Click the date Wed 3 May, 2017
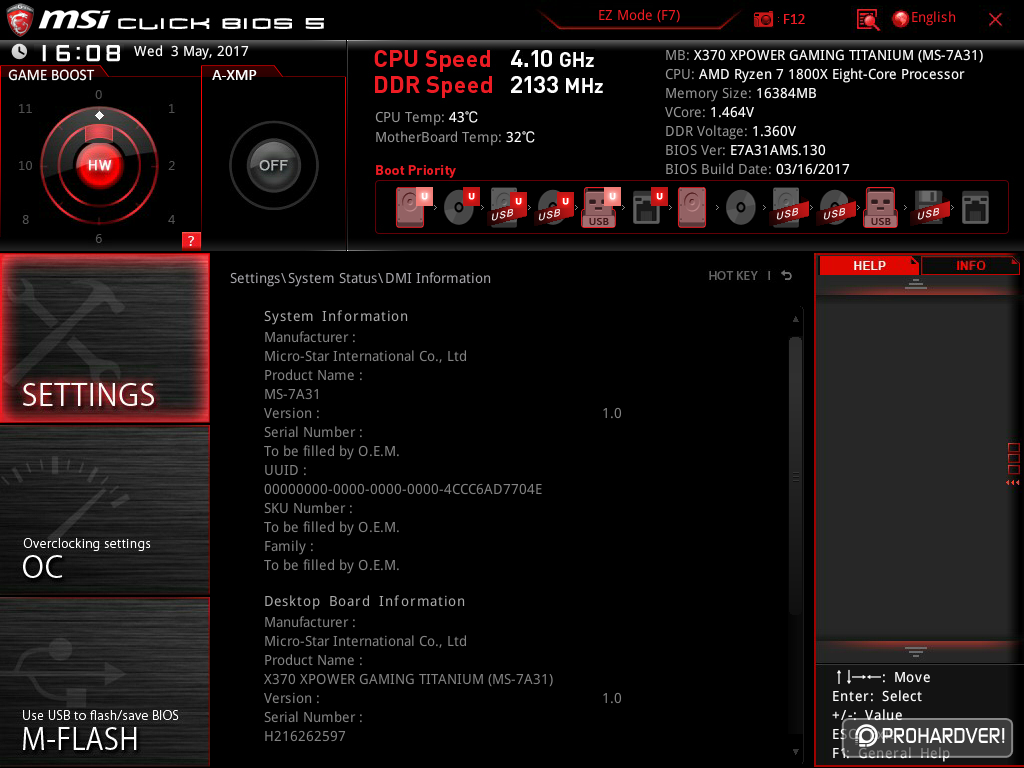 pyautogui.click(x=191, y=51)
